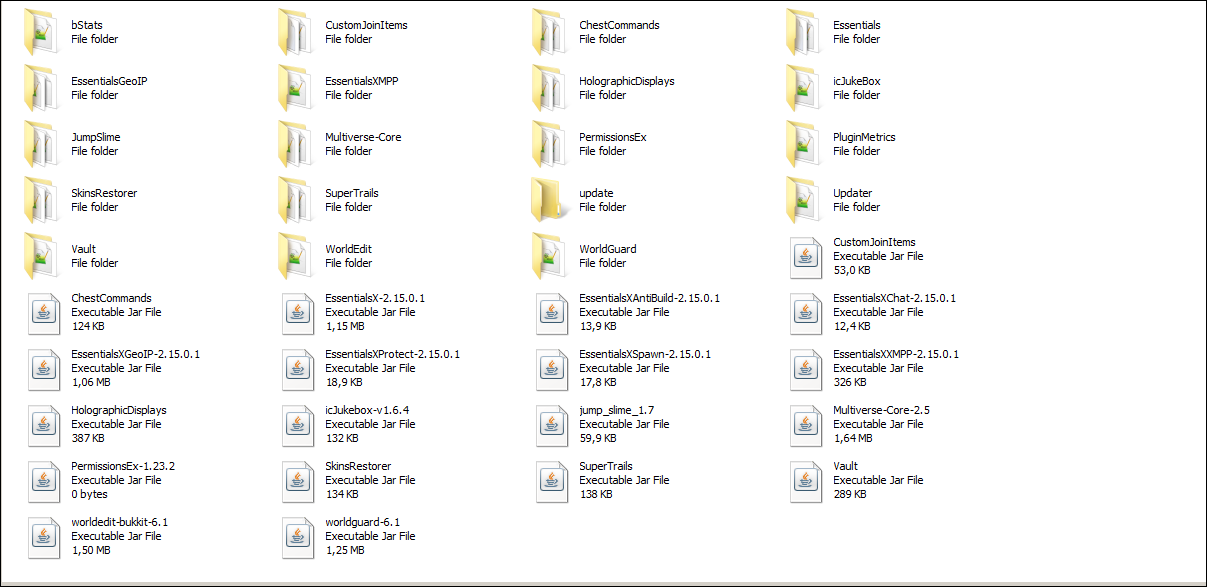
Task: Select the worldedit-bukkit-6.1 jar icon
Action: (44, 537)
